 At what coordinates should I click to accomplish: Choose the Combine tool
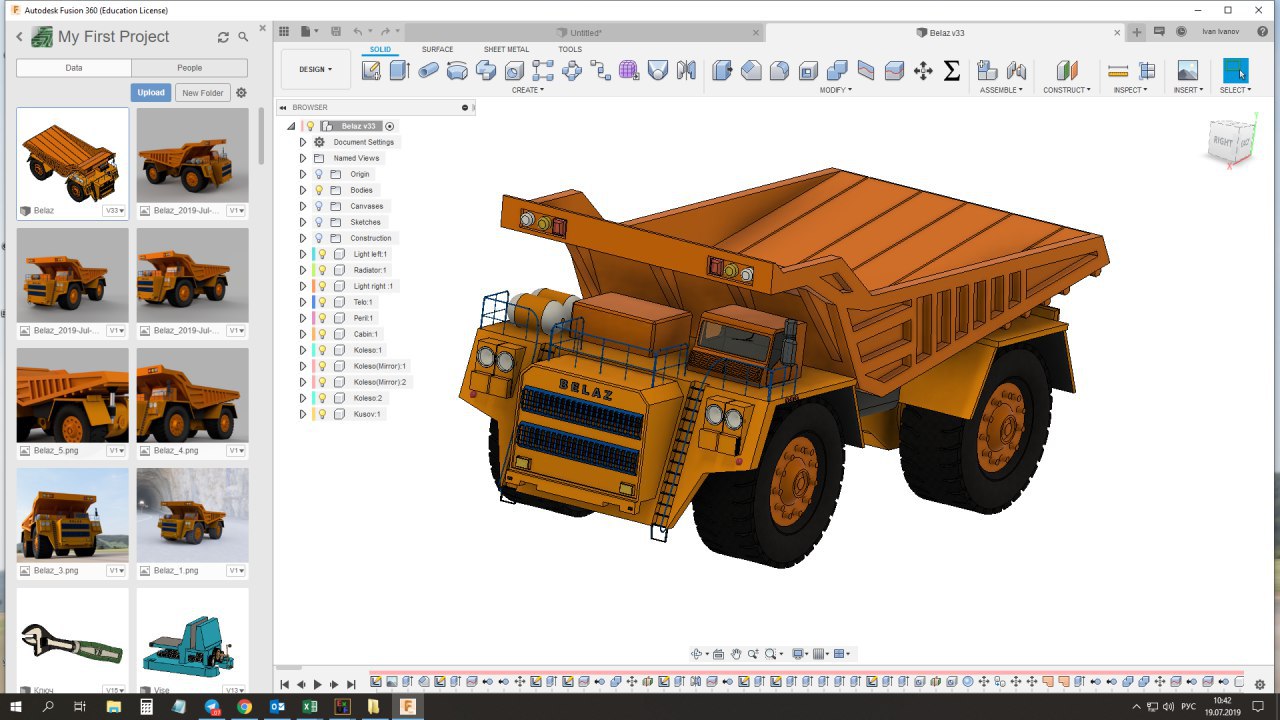[x=838, y=70]
